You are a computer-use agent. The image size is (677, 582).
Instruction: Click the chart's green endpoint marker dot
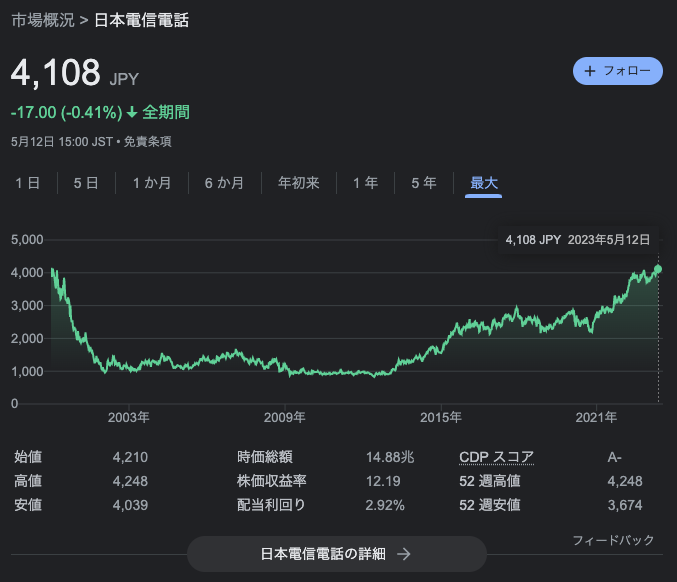658,269
